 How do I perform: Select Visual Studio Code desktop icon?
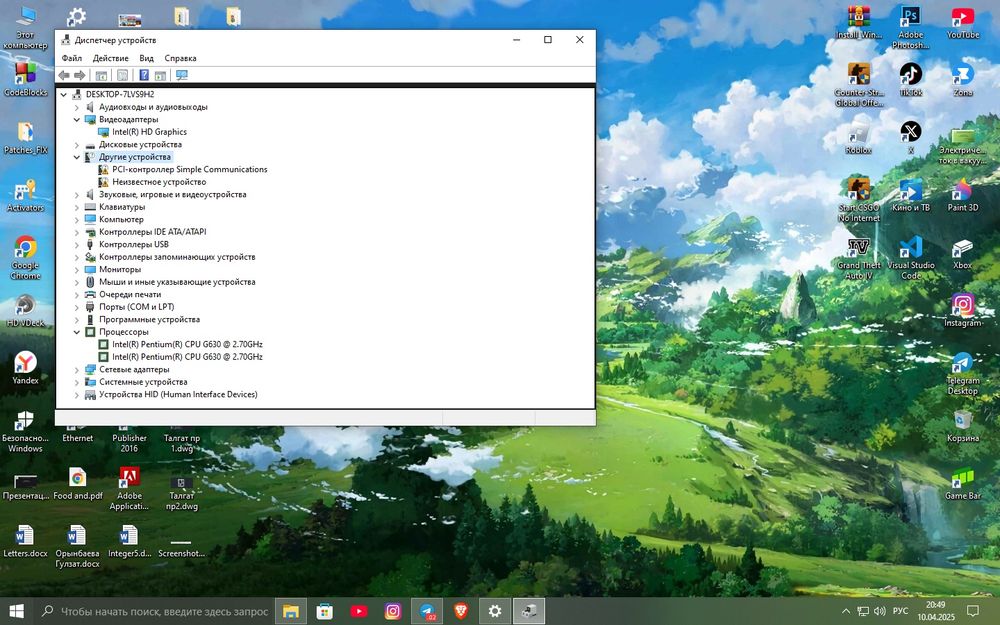pos(911,258)
